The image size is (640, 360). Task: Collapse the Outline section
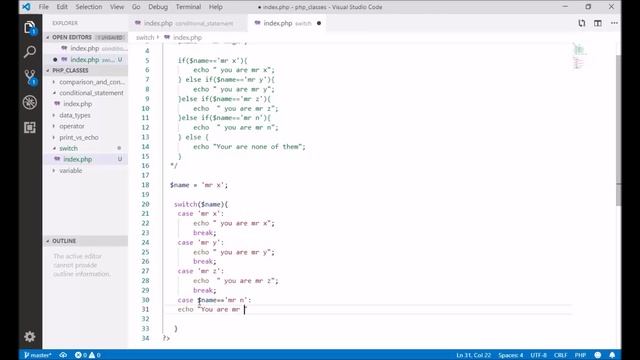pyautogui.click(x=85, y=241)
